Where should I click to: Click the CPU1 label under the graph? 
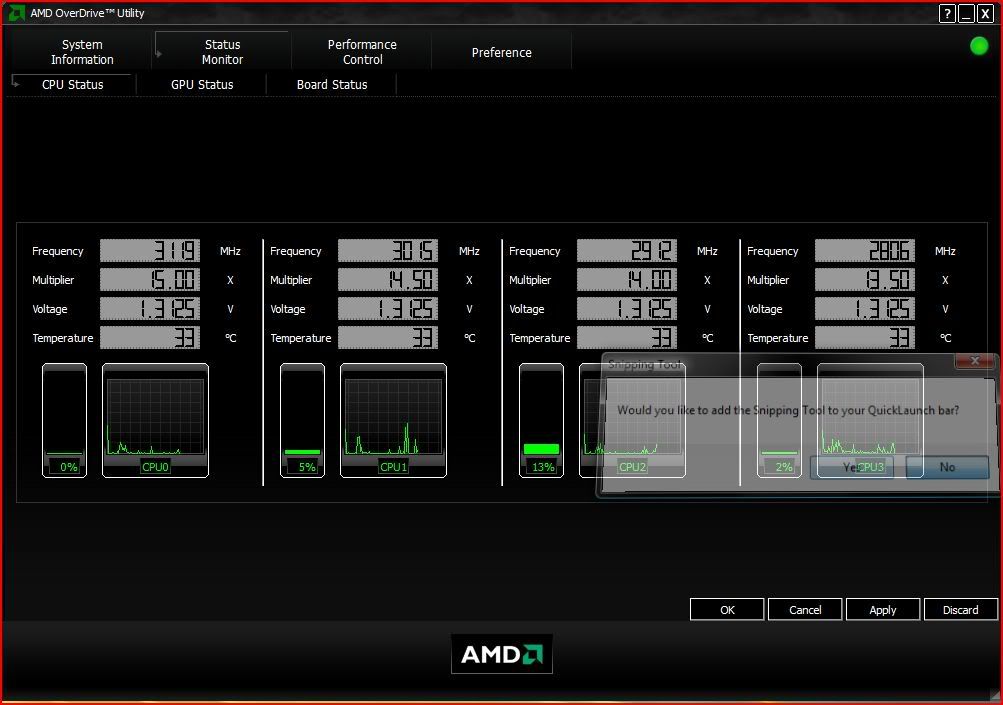(393, 467)
